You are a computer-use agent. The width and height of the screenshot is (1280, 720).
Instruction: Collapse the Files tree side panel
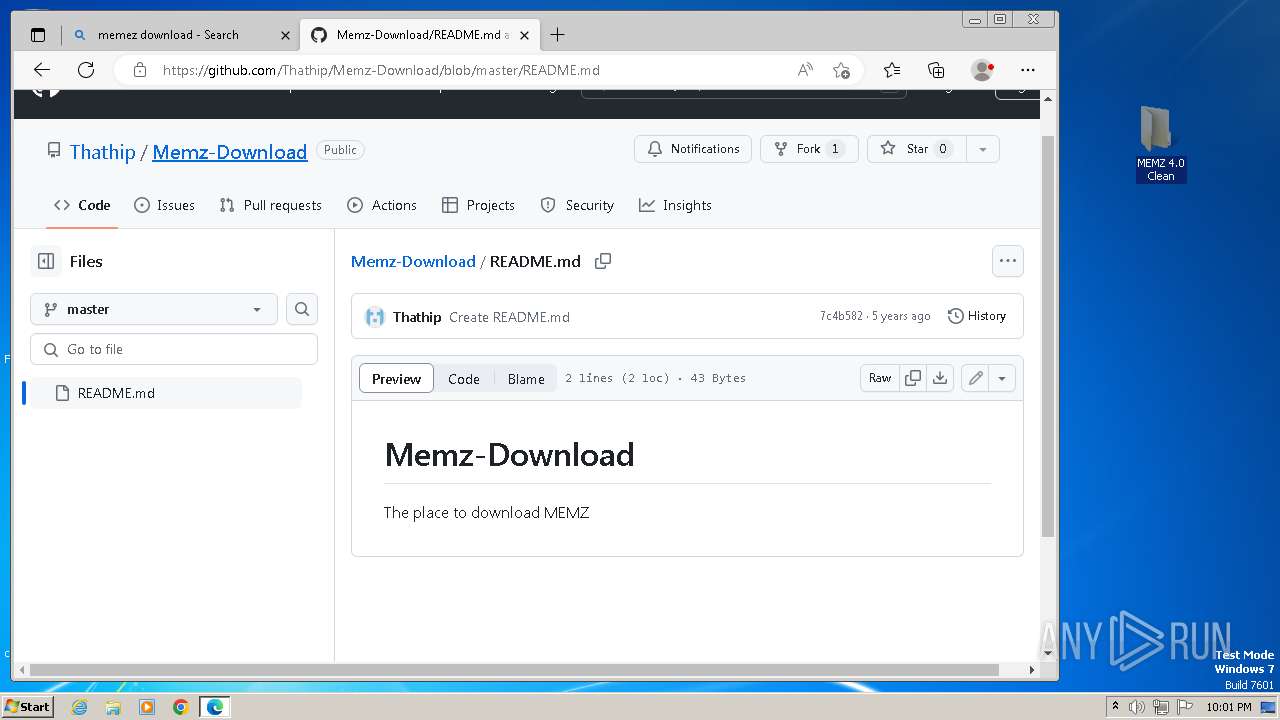[46, 261]
